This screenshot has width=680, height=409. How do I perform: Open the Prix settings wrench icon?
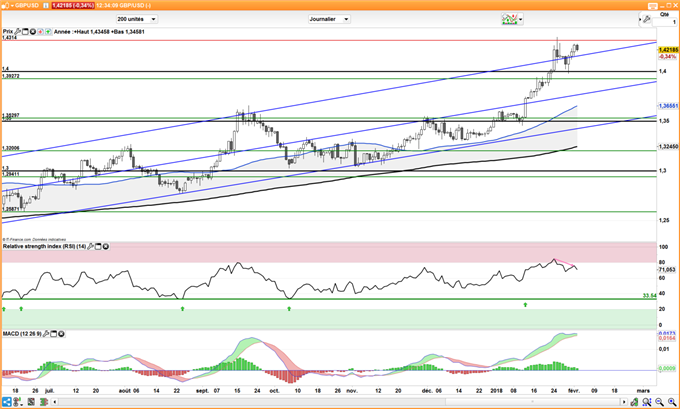18,32
